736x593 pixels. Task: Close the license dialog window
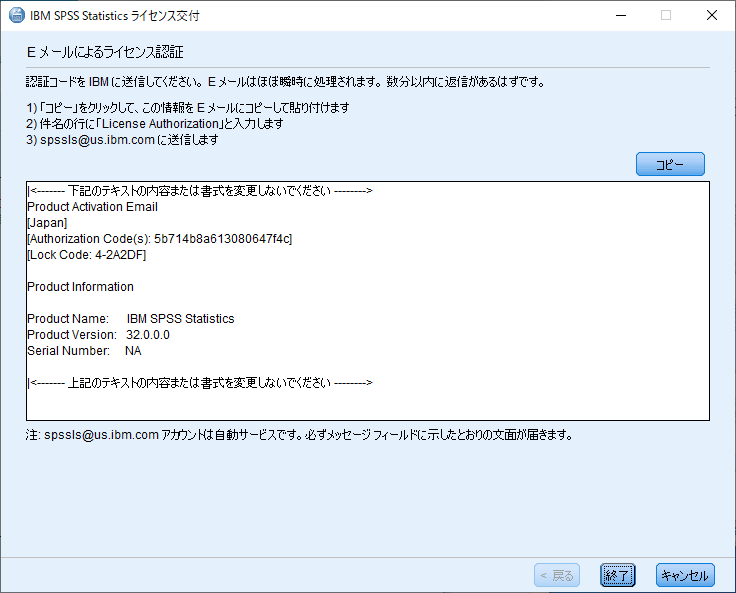(x=712, y=15)
